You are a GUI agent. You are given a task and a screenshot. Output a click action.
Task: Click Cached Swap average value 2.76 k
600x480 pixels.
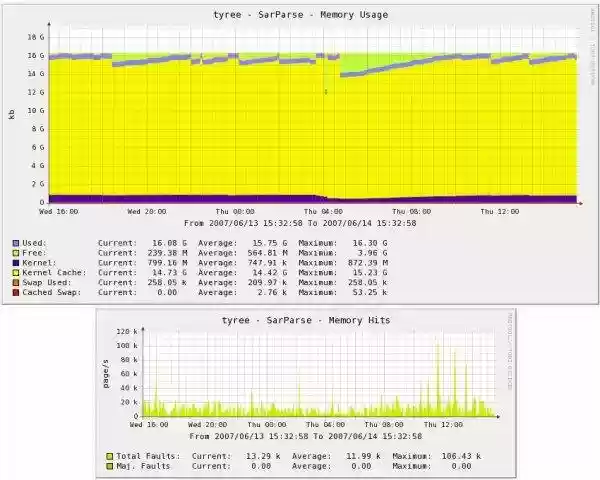[x=272, y=292]
